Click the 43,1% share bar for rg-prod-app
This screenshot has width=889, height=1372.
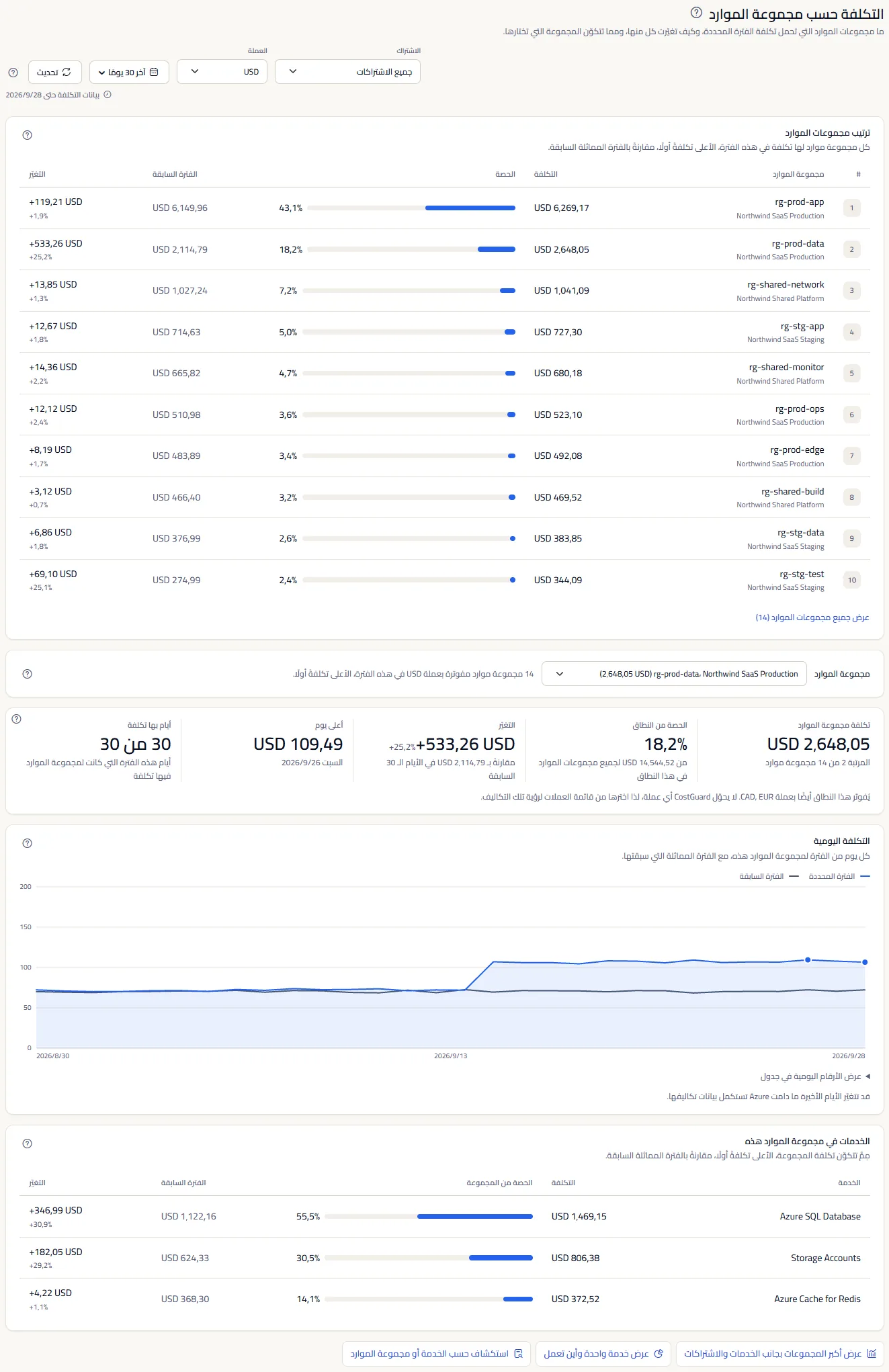(411, 208)
